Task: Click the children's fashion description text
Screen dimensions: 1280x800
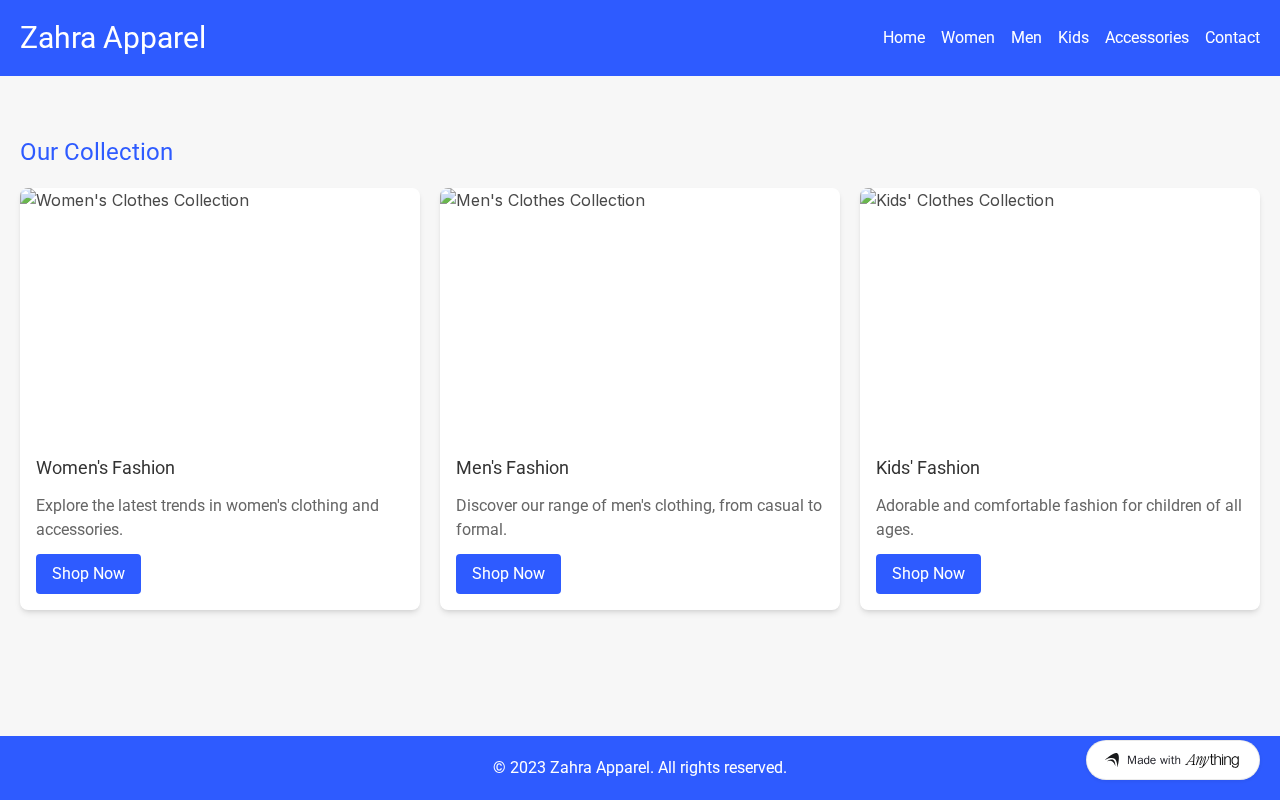Action: click(1059, 517)
